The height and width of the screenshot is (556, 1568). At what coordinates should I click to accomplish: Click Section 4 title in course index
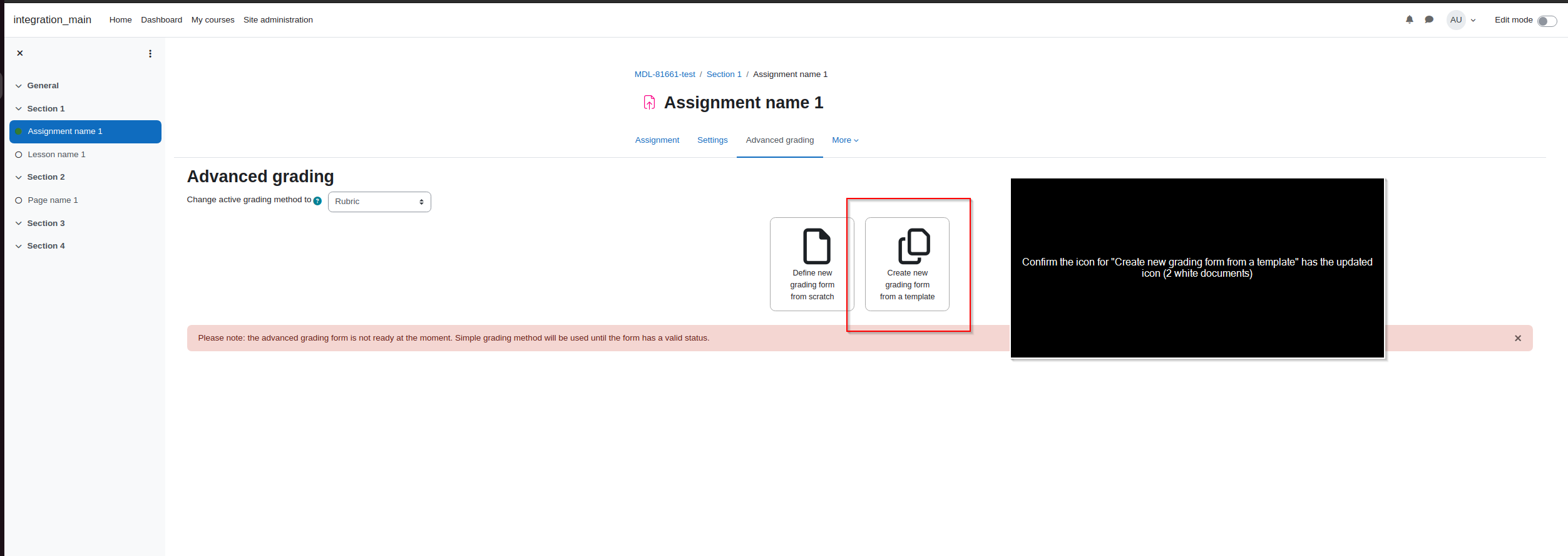coord(46,246)
